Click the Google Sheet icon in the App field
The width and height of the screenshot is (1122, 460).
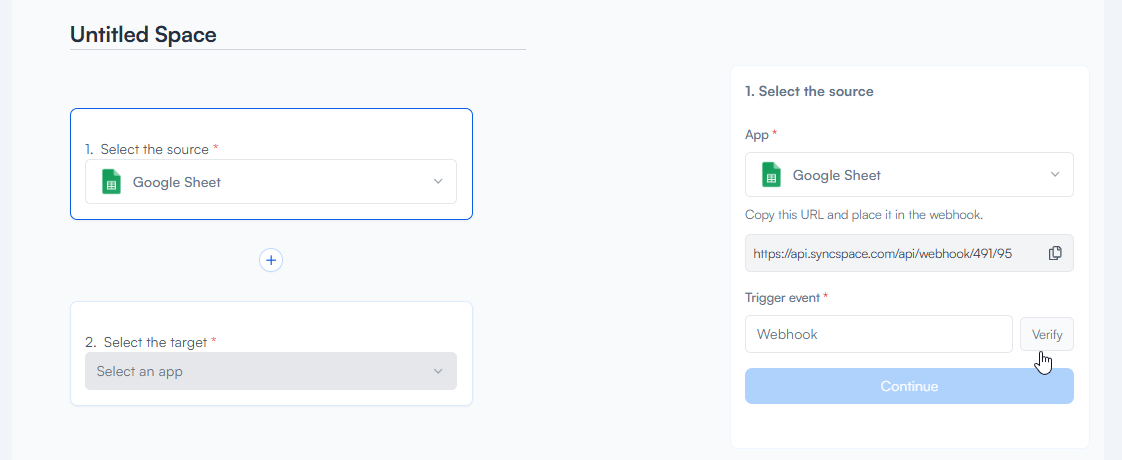[771, 175]
